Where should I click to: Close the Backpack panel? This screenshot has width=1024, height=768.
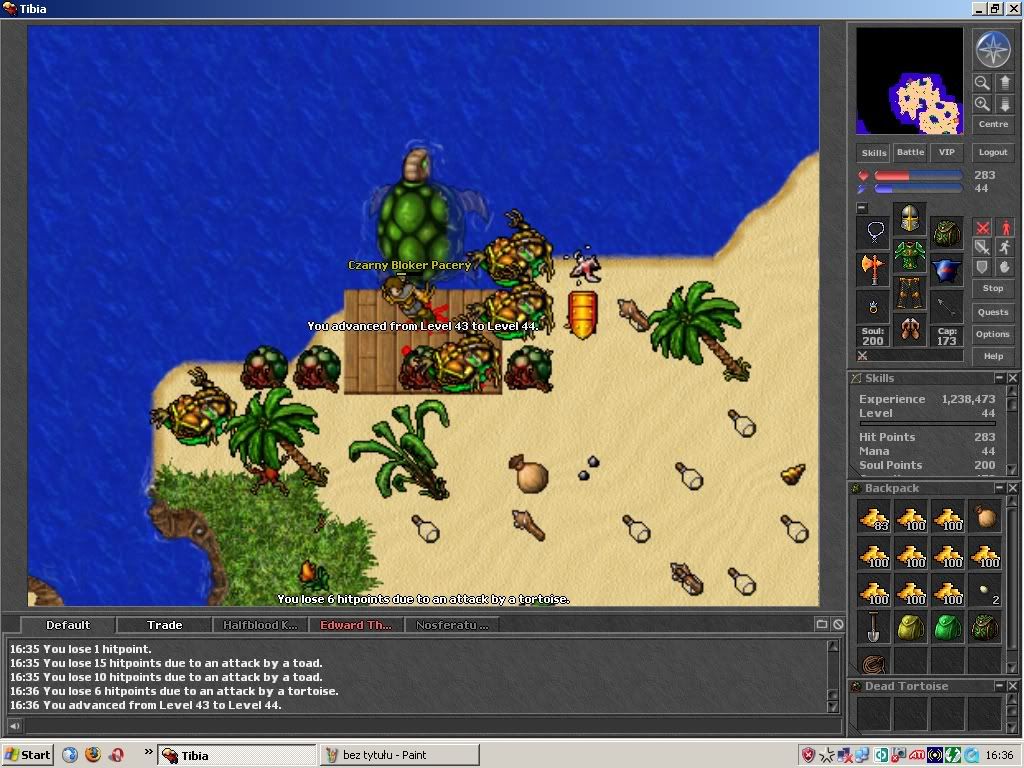(x=1012, y=488)
